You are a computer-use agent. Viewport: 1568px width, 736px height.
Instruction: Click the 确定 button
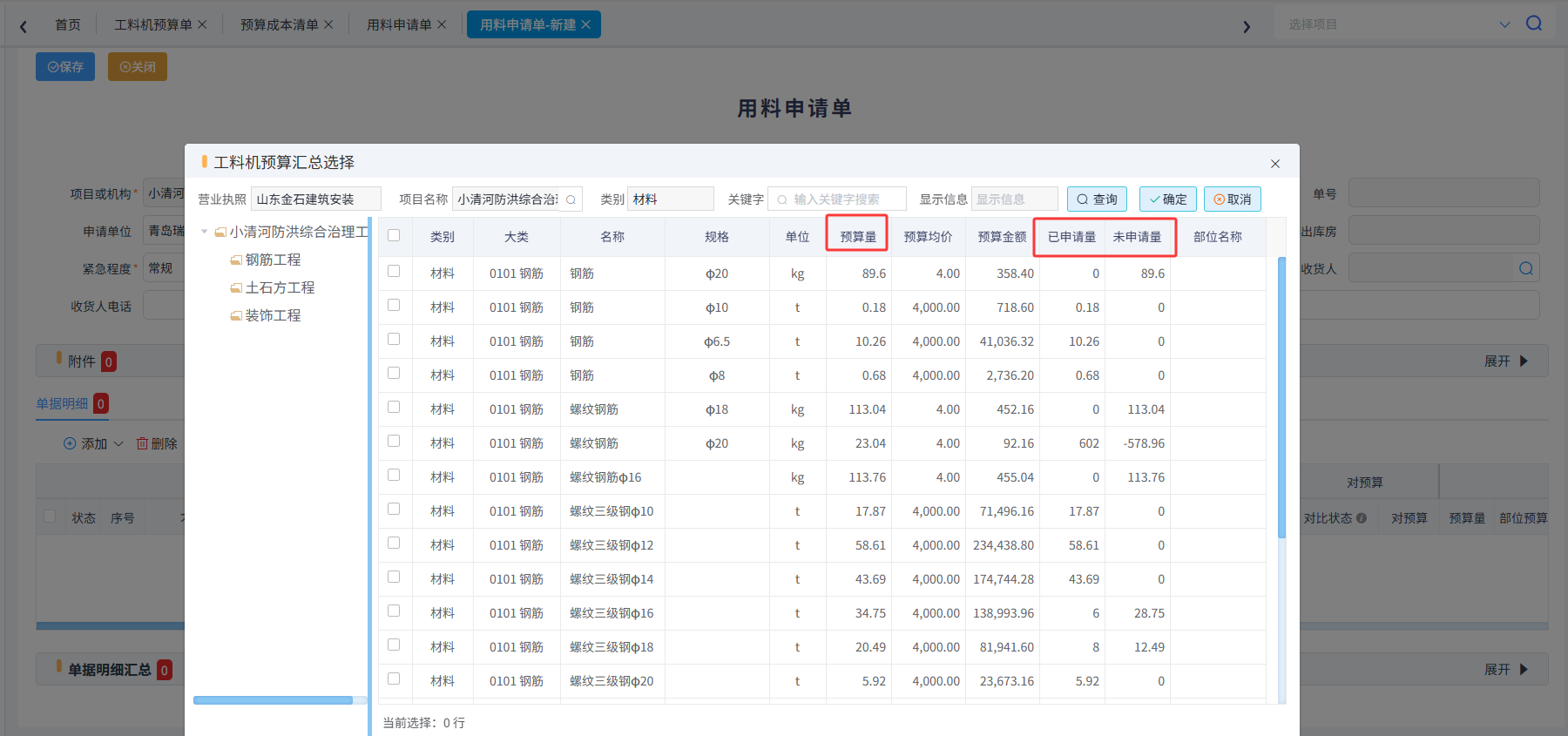[x=1168, y=199]
